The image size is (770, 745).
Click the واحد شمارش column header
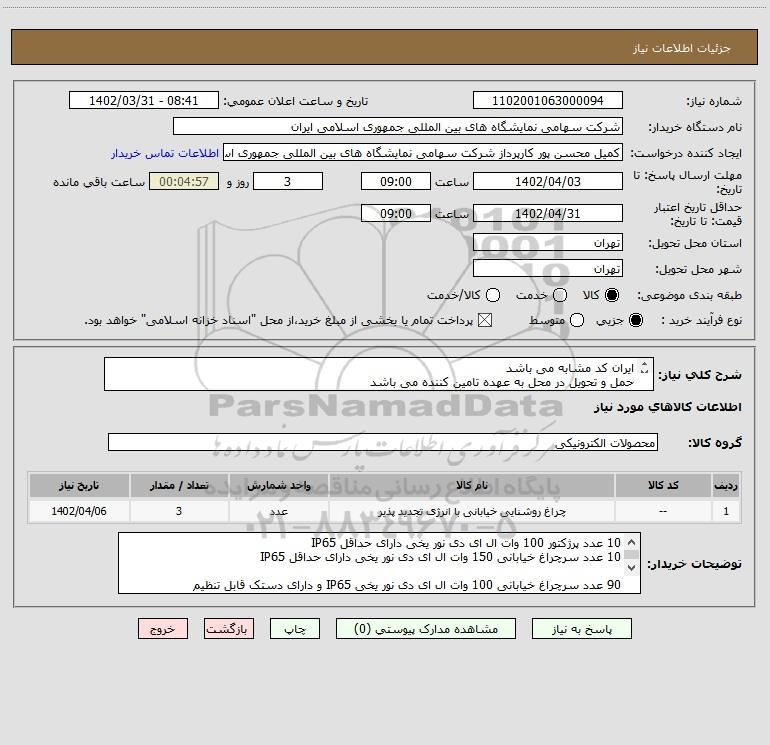click(x=278, y=485)
